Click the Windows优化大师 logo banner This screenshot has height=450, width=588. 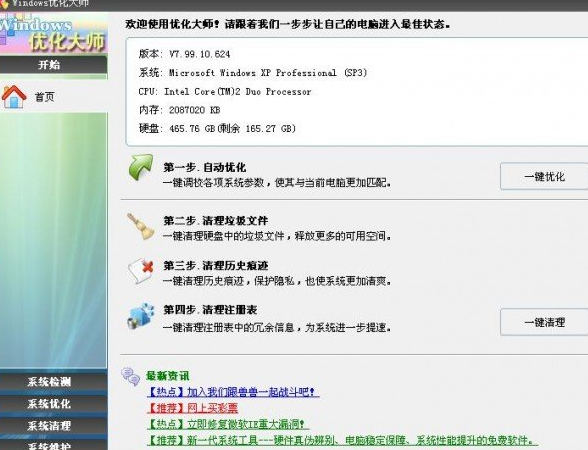click(x=54, y=33)
